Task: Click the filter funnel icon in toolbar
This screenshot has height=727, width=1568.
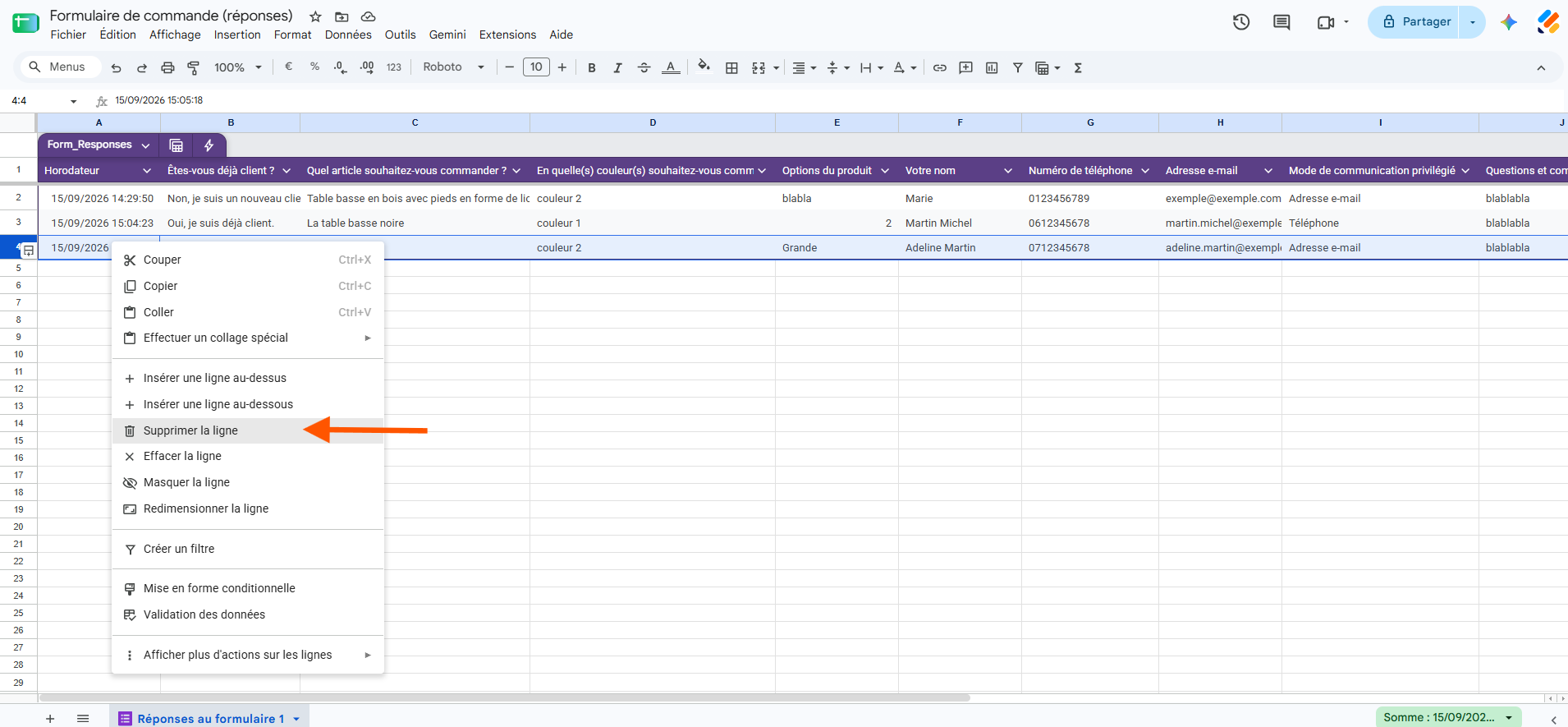Action: [1017, 67]
